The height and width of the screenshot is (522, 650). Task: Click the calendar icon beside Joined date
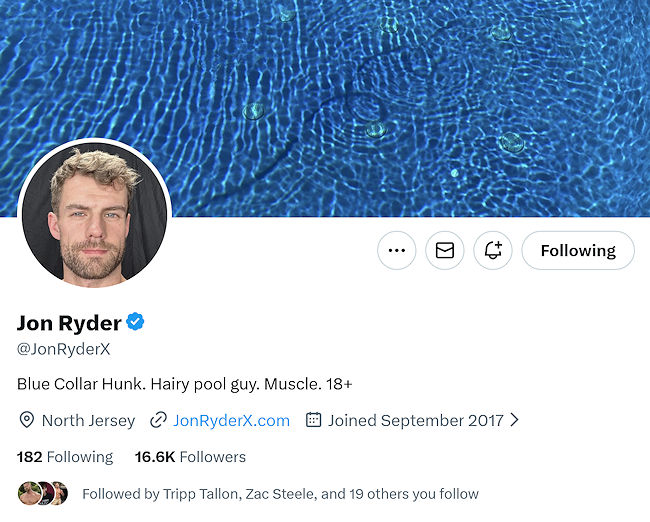click(313, 420)
